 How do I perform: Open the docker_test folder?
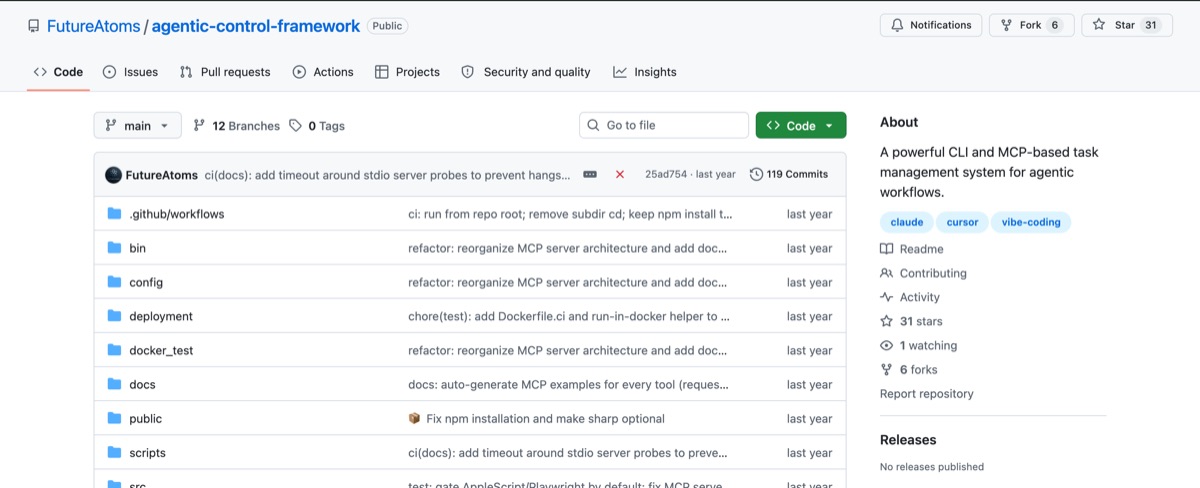pyautogui.click(x=161, y=350)
